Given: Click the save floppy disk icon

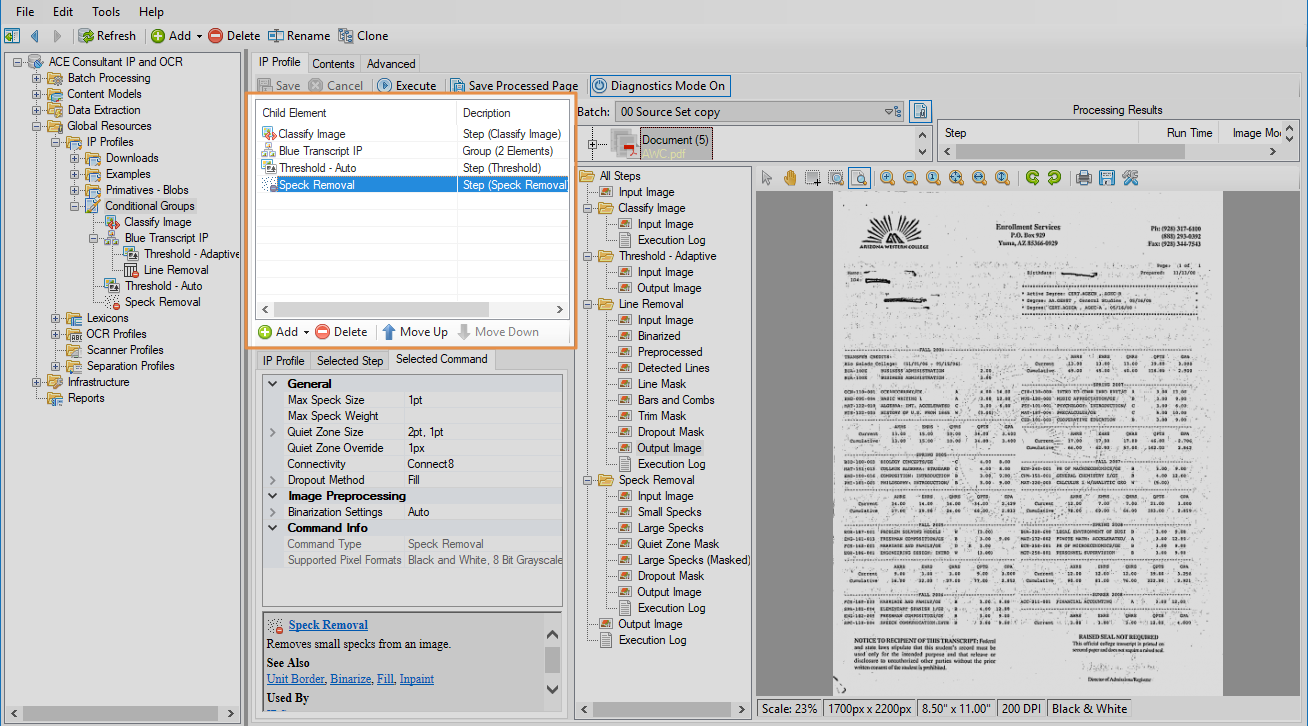Looking at the screenshot, I should [x=1106, y=178].
